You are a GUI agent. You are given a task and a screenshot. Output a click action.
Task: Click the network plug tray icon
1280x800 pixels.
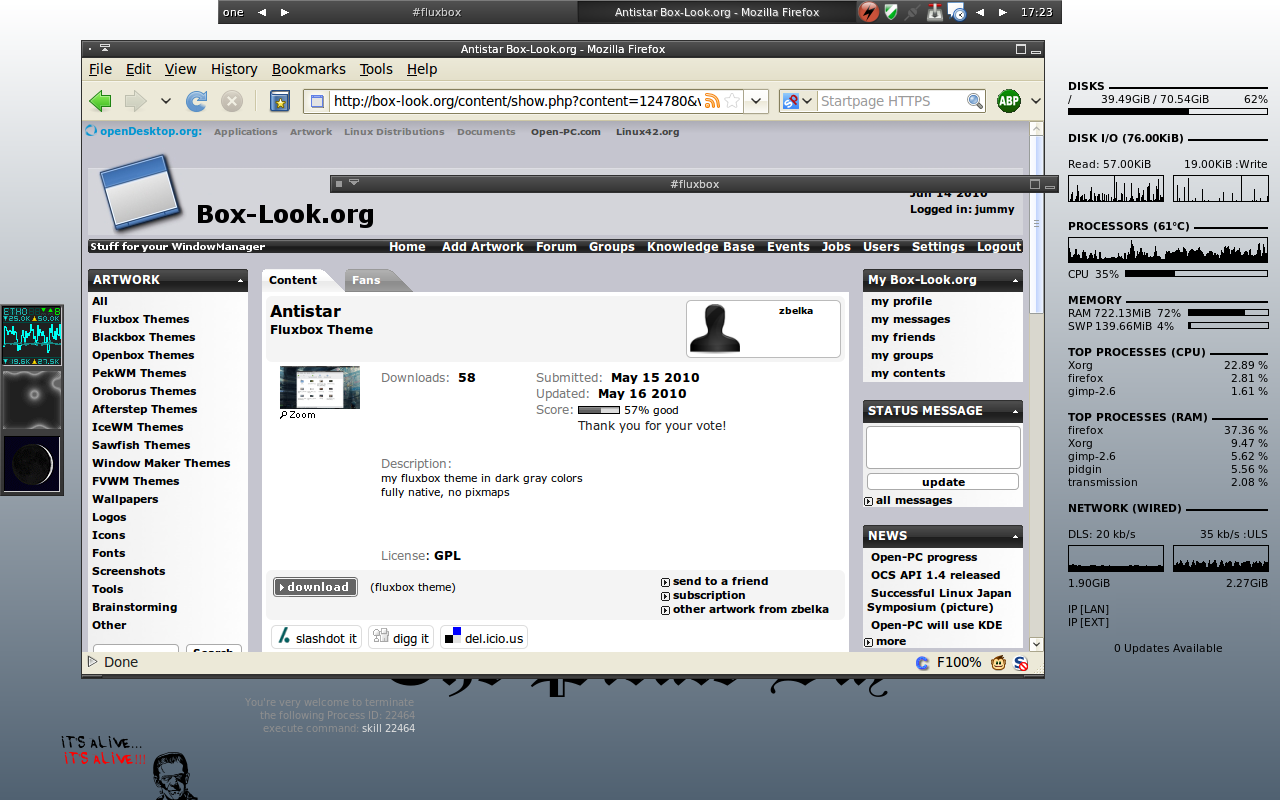(x=912, y=12)
